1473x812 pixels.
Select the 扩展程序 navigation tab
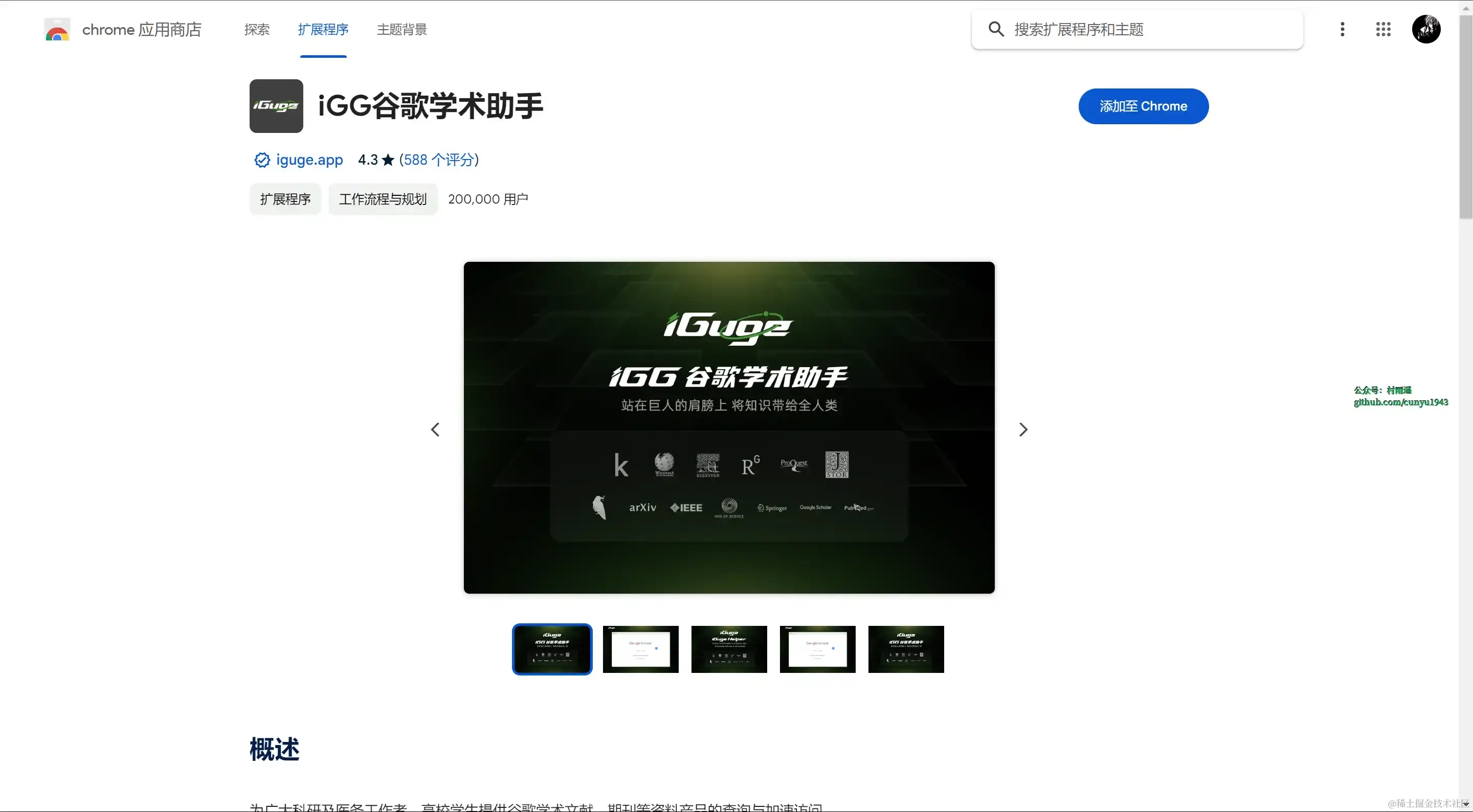pos(323,30)
